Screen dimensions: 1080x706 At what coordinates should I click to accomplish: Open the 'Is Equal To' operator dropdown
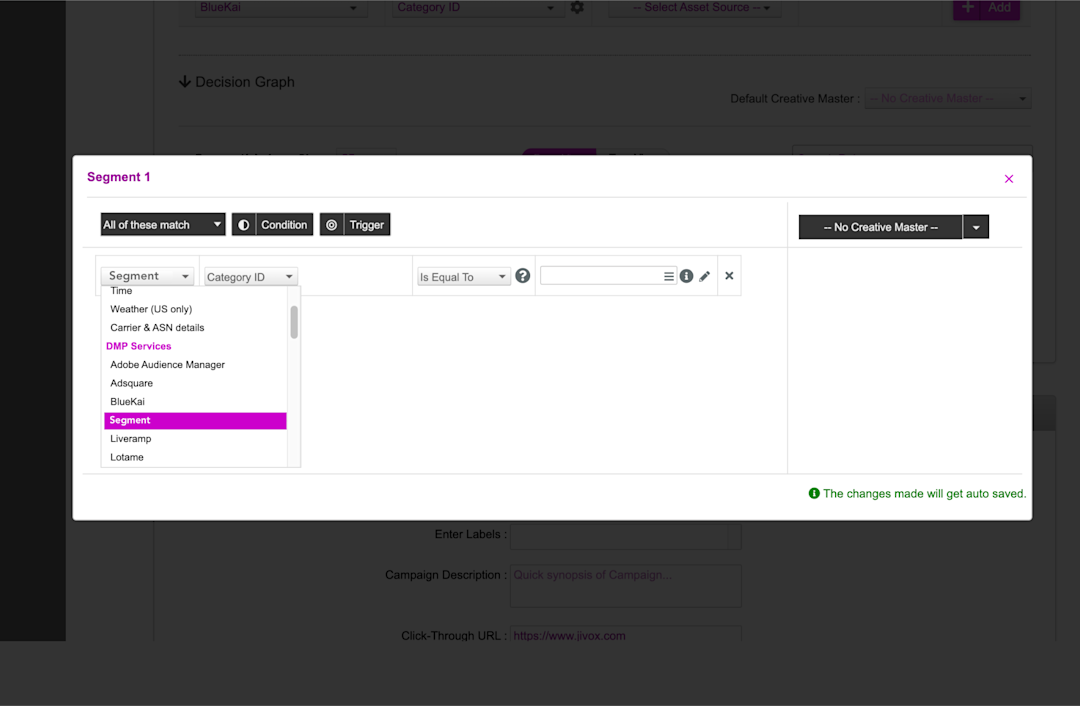click(463, 277)
